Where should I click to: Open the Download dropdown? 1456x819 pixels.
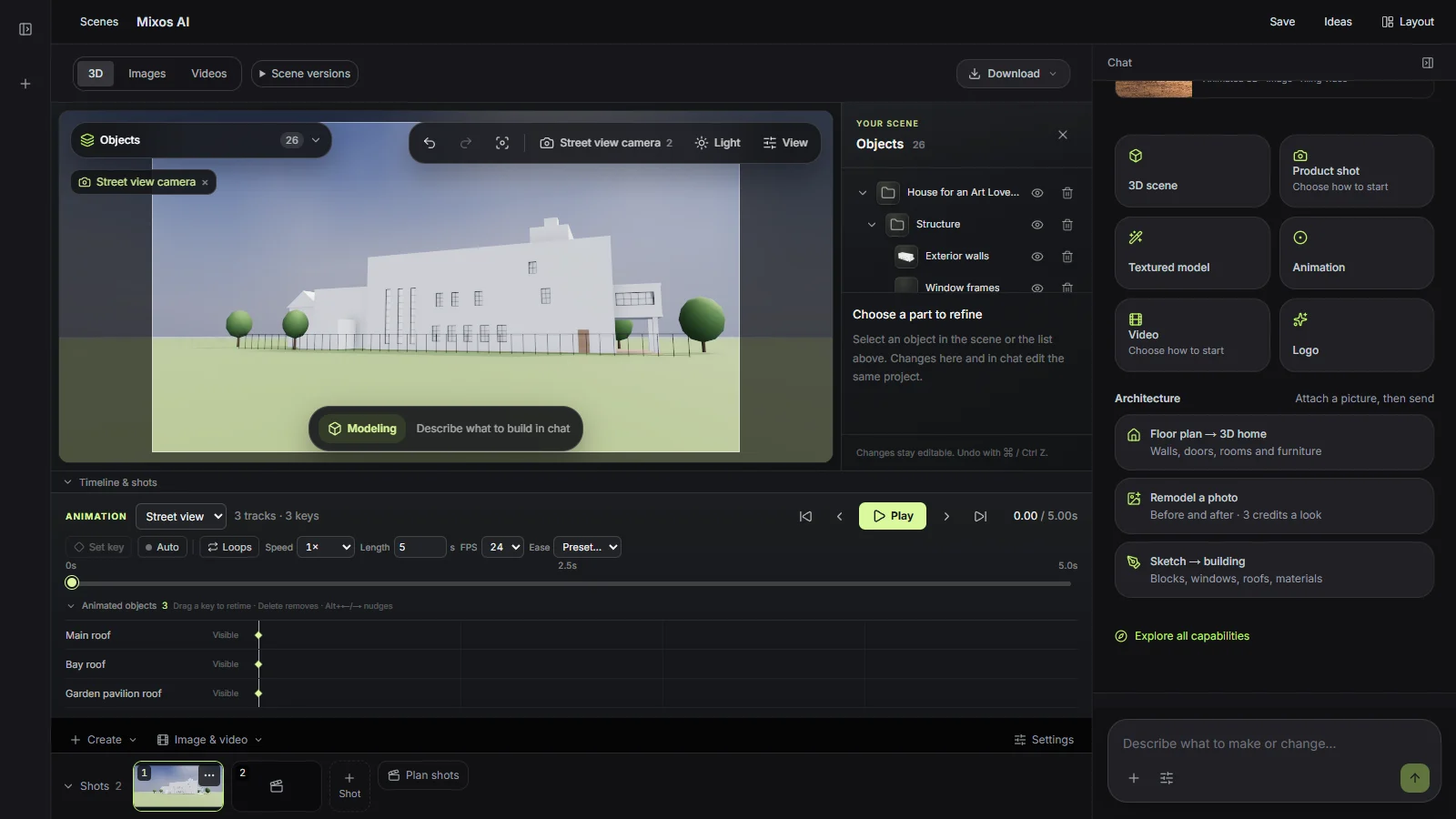click(x=1013, y=74)
